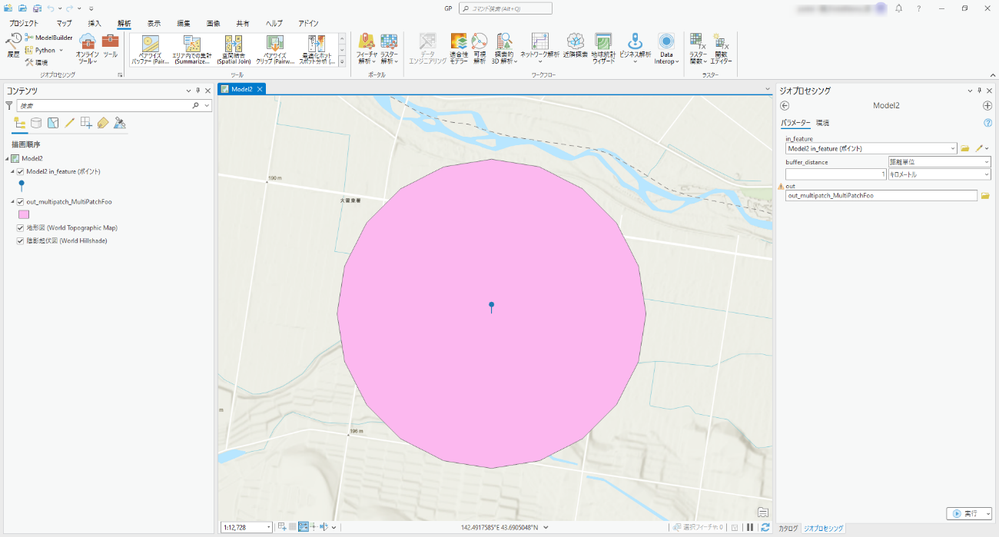Viewport: 999px width, 537px height.
Task: Click the Geoprocessing pane back arrow
Action: pyautogui.click(x=785, y=105)
